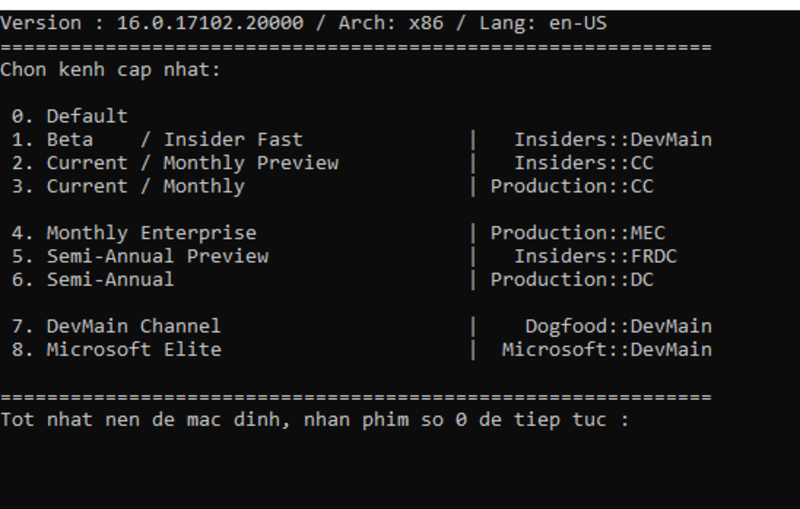Viewport: 800px width, 509px height.
Task: Click the 'Insiders::CC' text
Action: click(x=584, y=163)
